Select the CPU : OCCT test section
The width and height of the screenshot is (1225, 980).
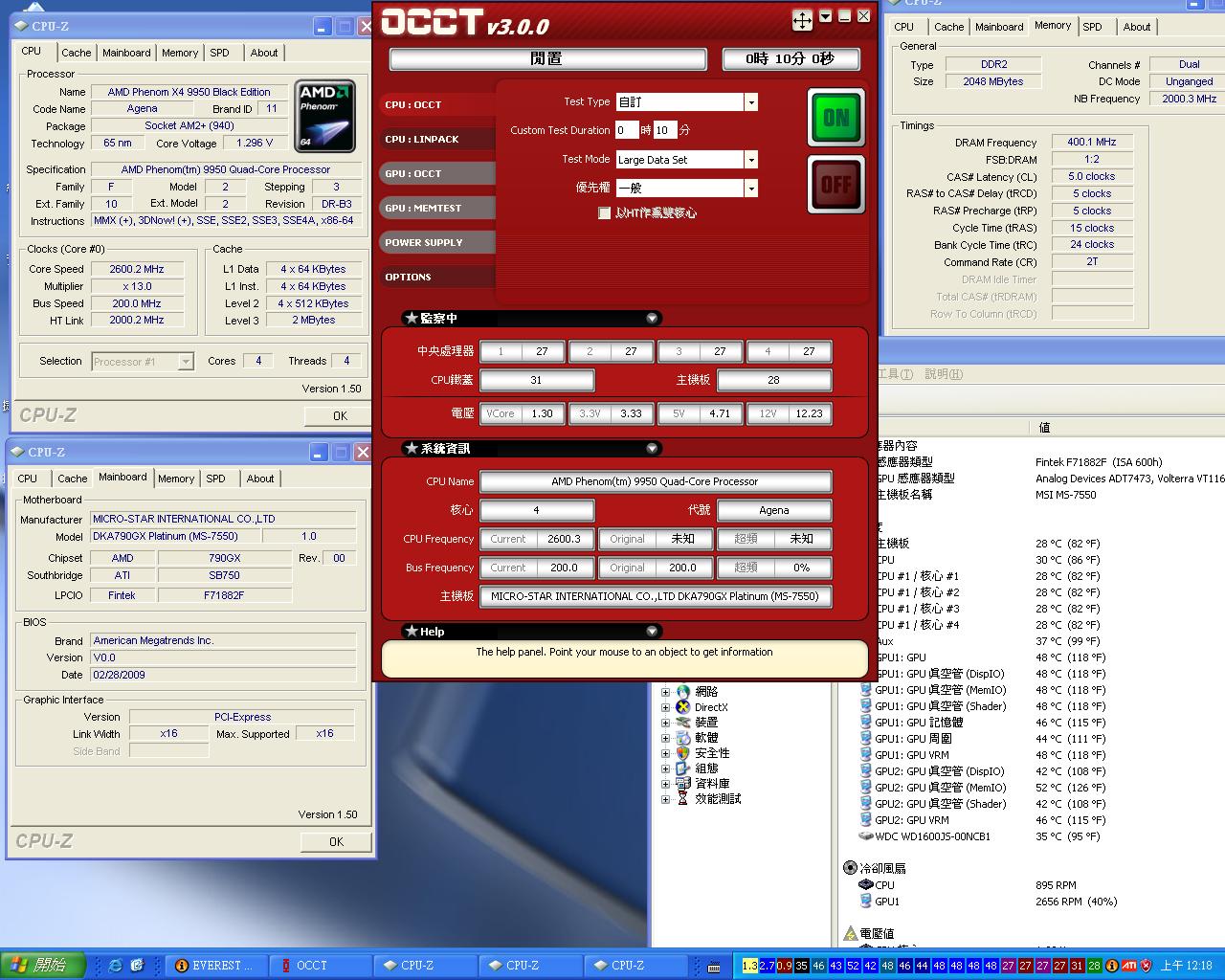point(437,104)
